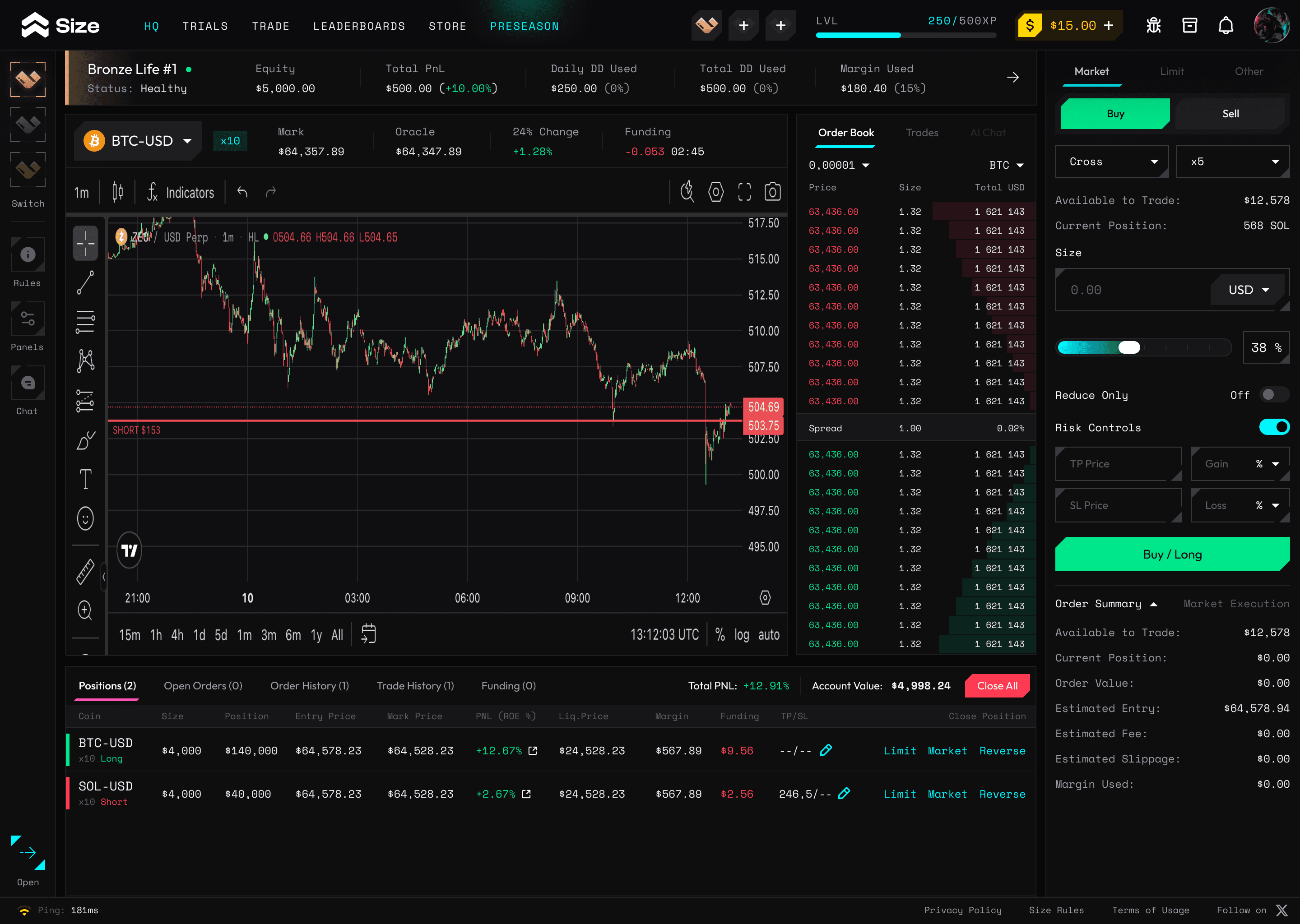Screen dimensions: 1300x924
Task: Toggle the Reduce Only switch
Action: (x=1274, y=394)
